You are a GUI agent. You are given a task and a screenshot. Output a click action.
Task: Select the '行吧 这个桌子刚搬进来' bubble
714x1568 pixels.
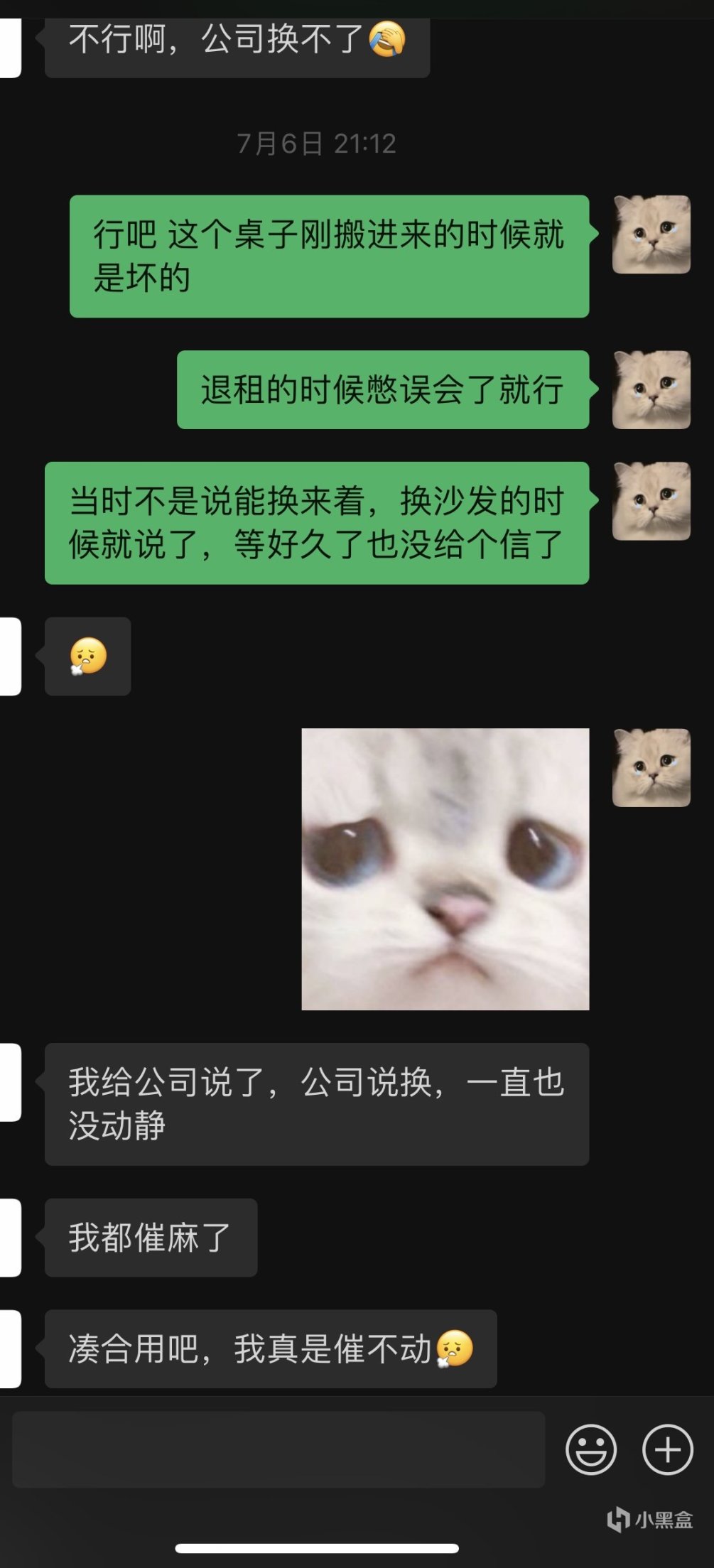pos(330,256)
